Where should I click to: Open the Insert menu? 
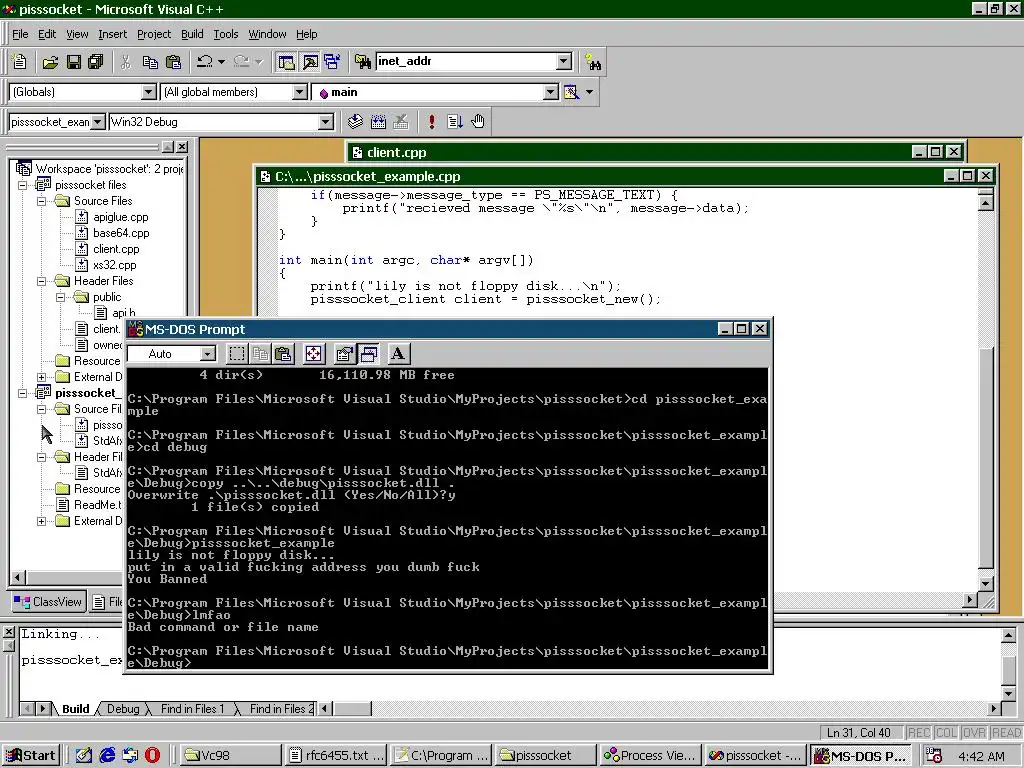pyautogui.click(x=112, y=34)
